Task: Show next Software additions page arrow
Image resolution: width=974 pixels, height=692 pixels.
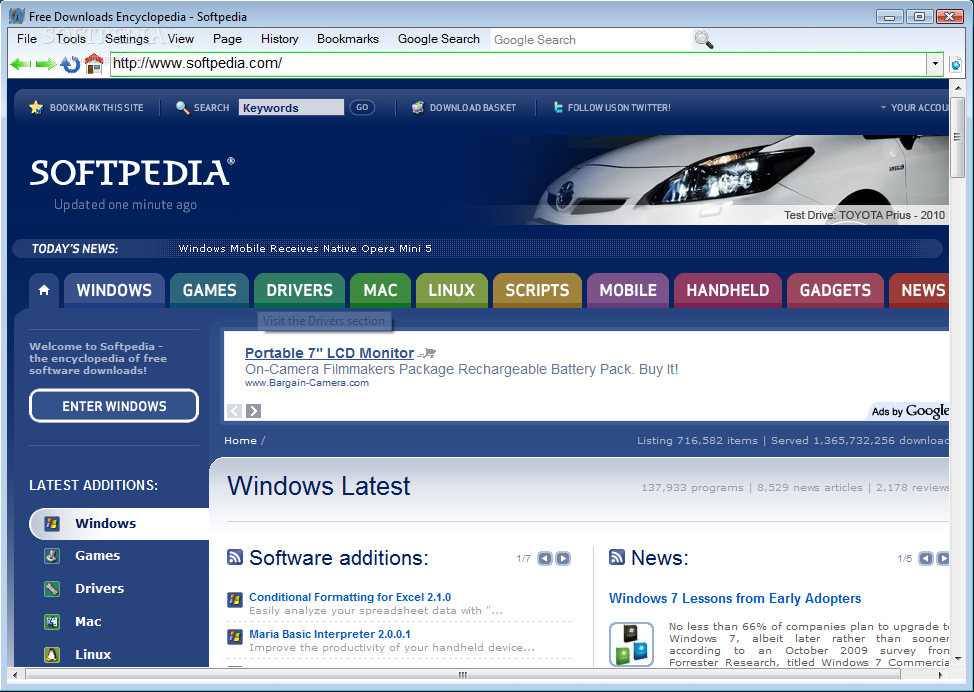Action: click(x=563, y=558)
